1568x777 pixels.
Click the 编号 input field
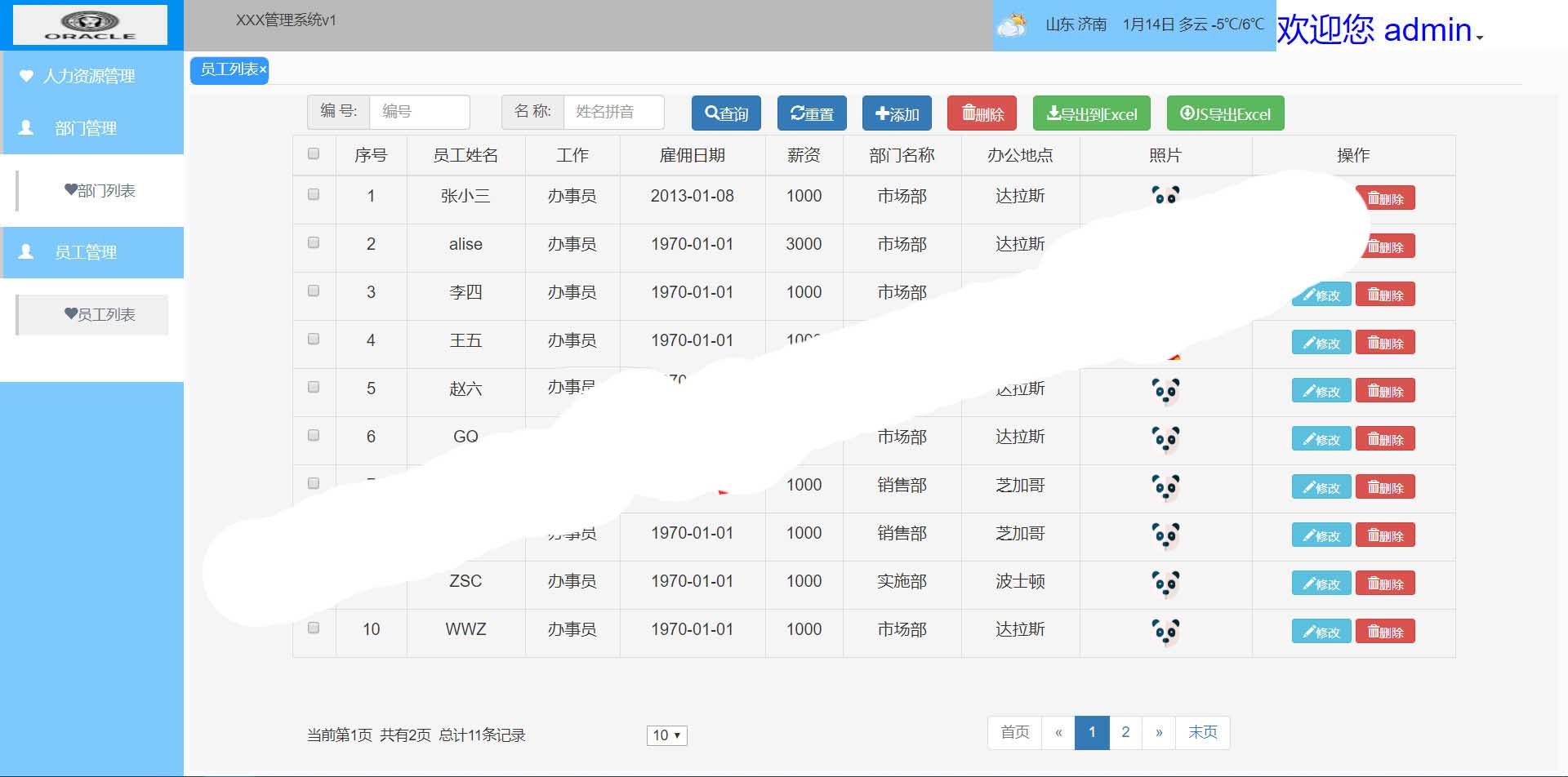(x=419, y=112)
